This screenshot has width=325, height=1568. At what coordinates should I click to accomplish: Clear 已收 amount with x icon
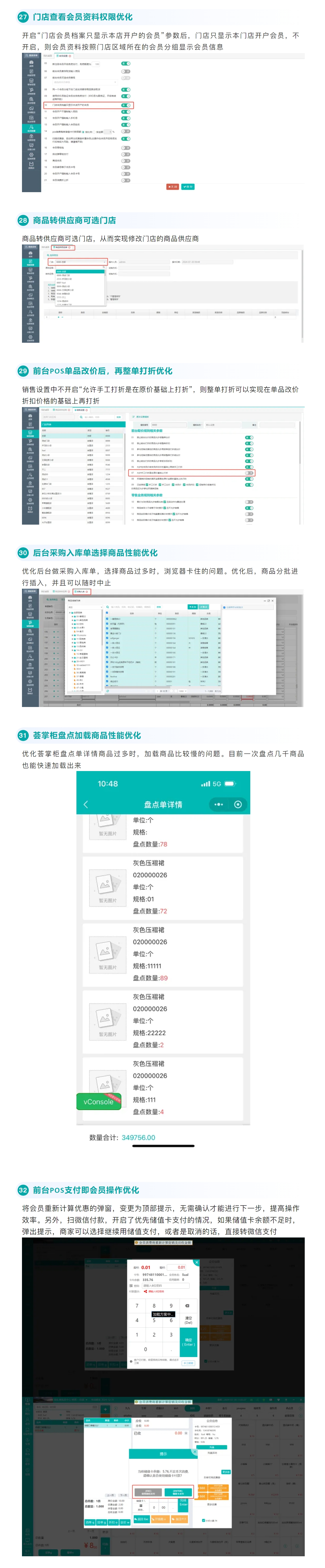click(186, 1434)
